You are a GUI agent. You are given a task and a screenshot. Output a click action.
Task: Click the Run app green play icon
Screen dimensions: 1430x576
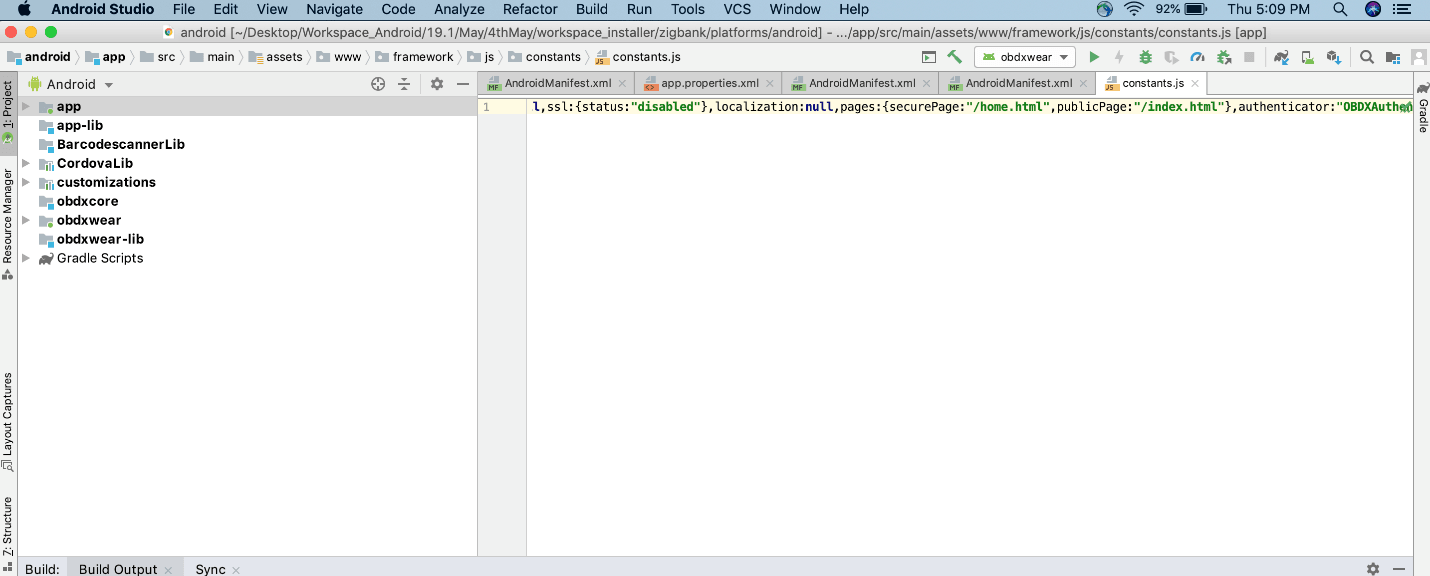coord(1094,57)
